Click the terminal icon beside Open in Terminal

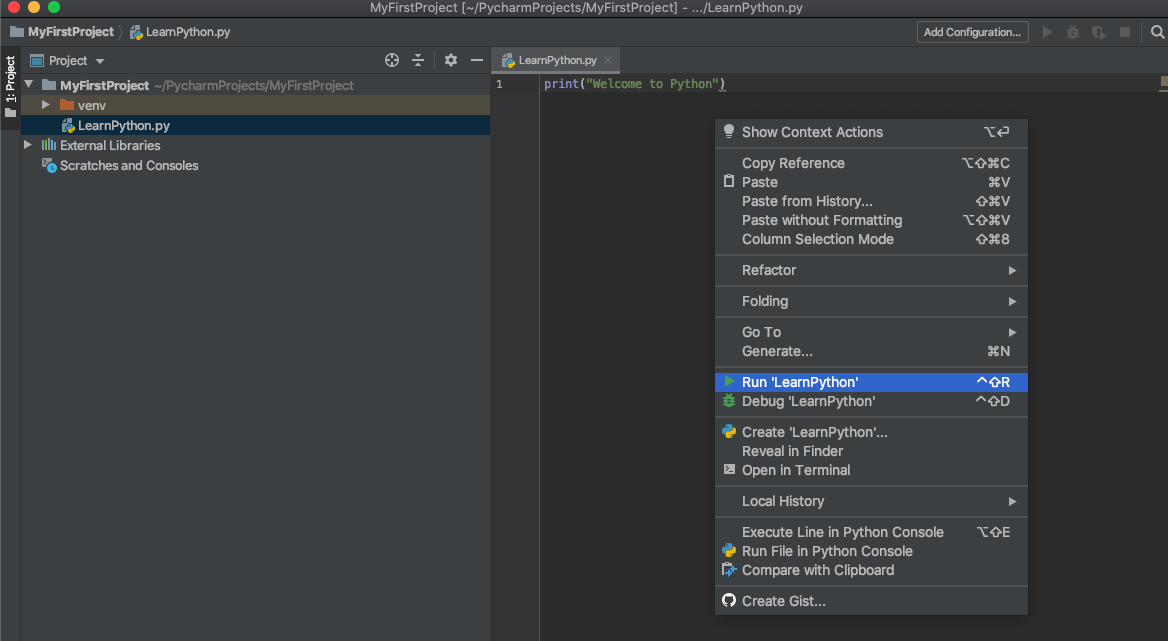[729, 470]
